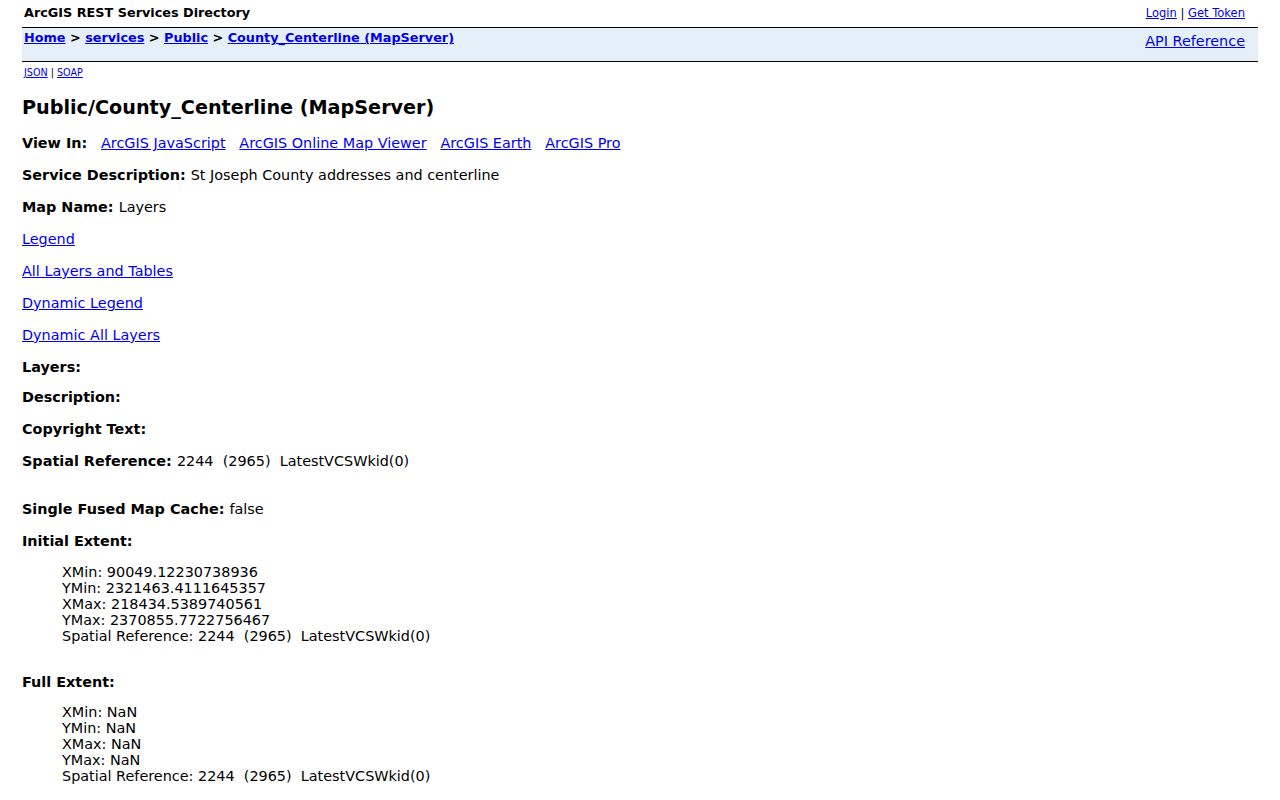Click the 'Single Fused Map Cache: false' line
Image resolution: width=1280 pixels, height=800 pixels.
tap(143, 509)
